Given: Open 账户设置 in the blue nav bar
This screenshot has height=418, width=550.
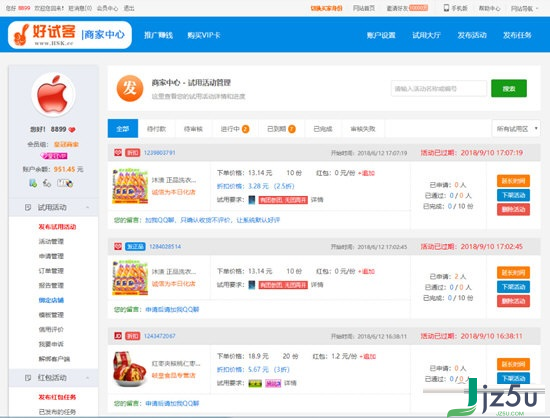Looking at the screenshot, I should pyautogui.click(x=381, y=35).
